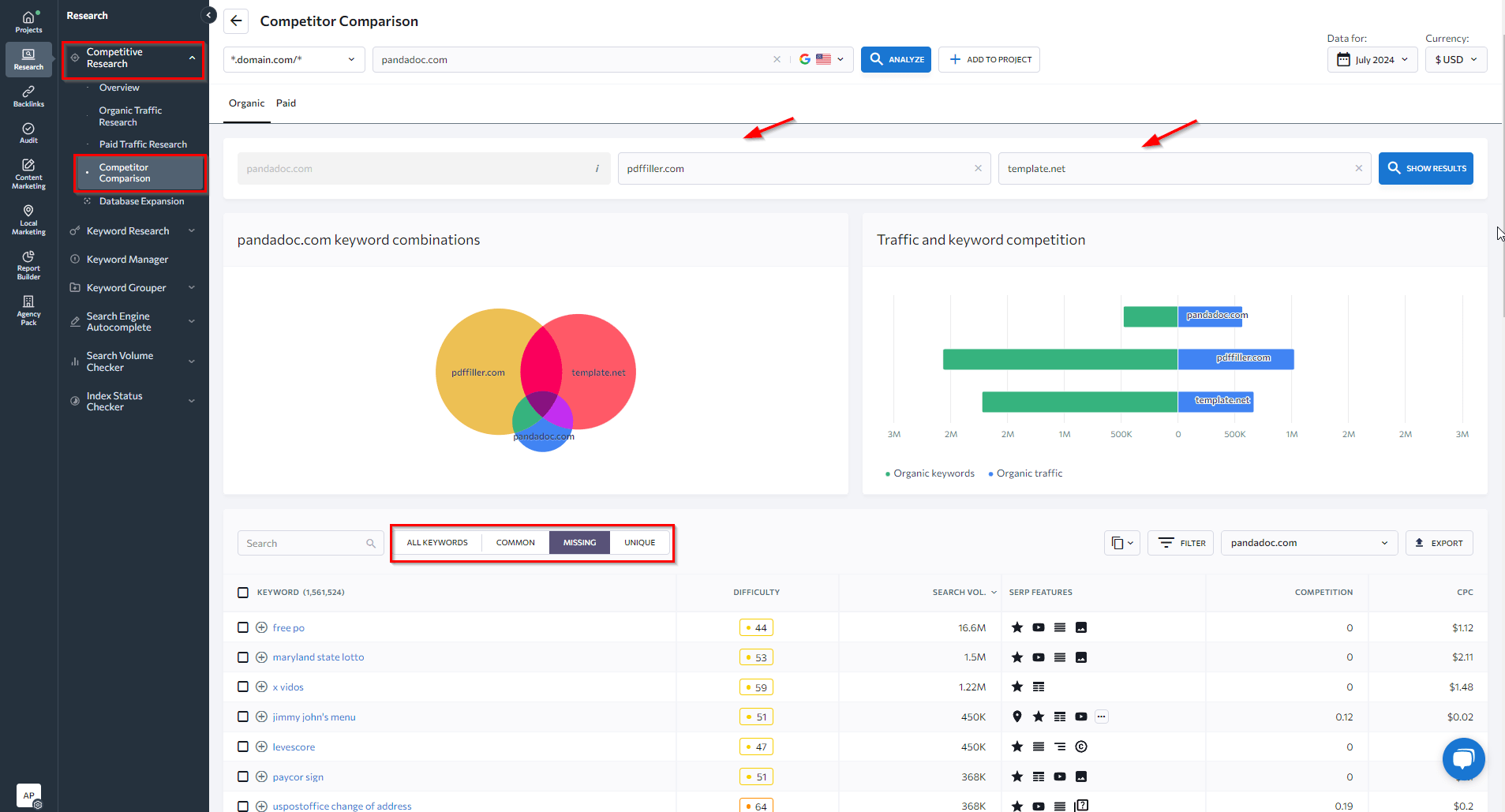1505x812 pixels.
Task: Open the chat support bubble
Action: [1462, 758]
